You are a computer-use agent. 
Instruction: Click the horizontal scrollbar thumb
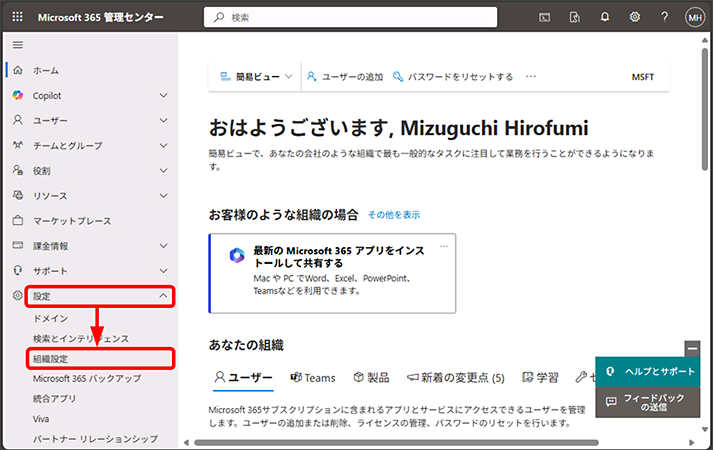(396, 442)
